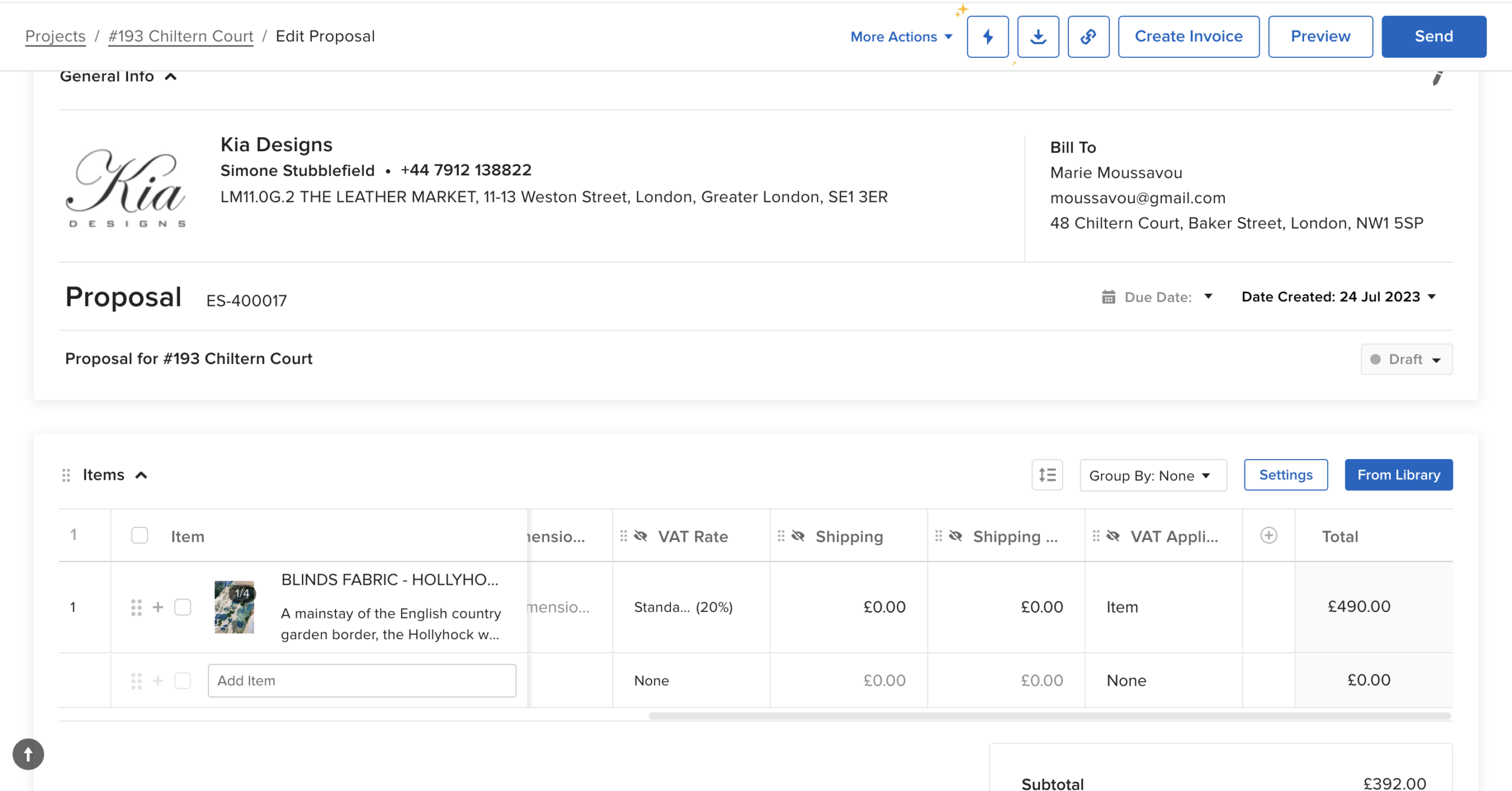1512x791 pixels.
Task: Collapse the Items section
Action: pos(141,476)
